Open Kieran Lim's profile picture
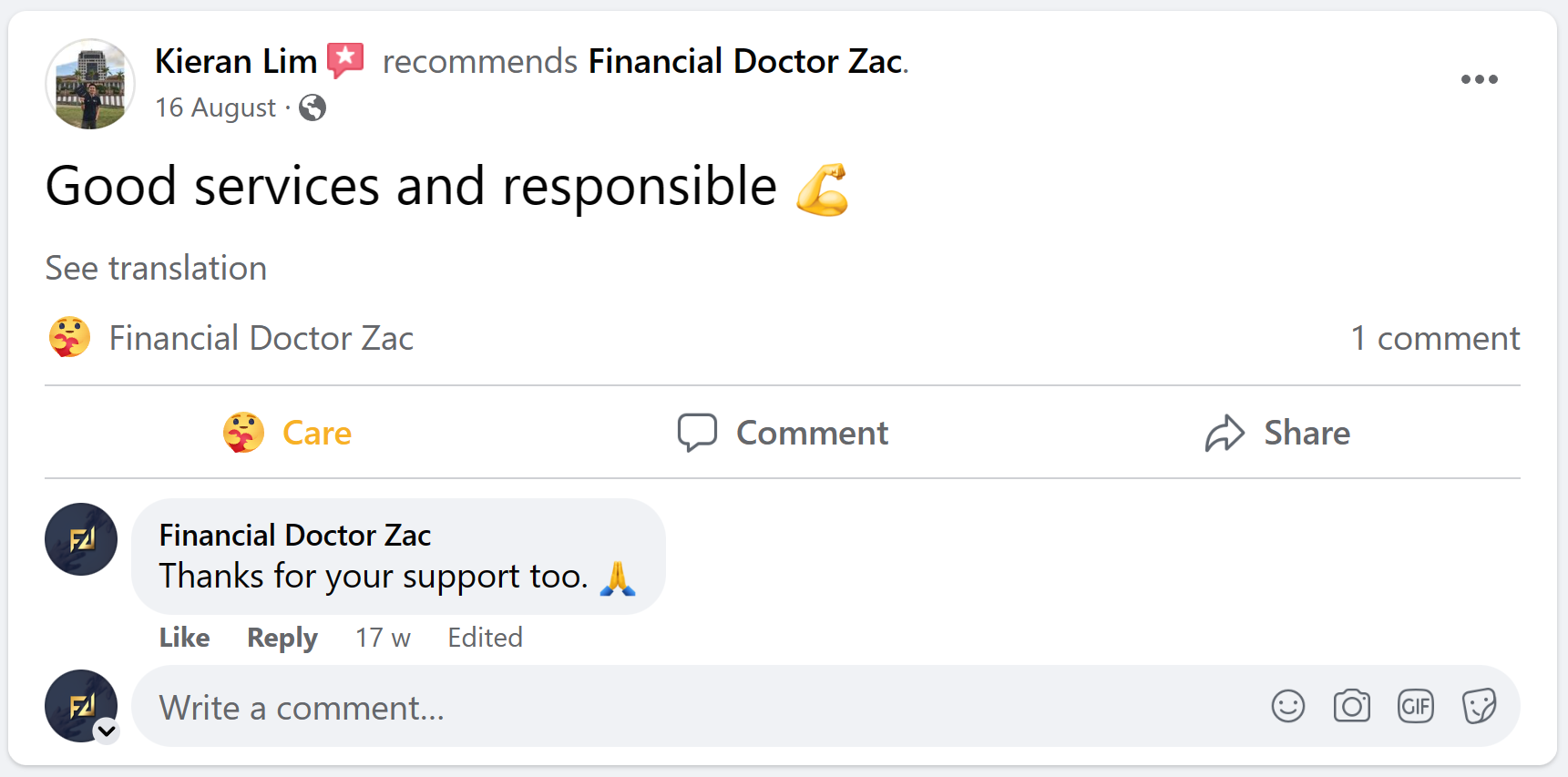The image size is (1568, 777). tap(90, 84)
